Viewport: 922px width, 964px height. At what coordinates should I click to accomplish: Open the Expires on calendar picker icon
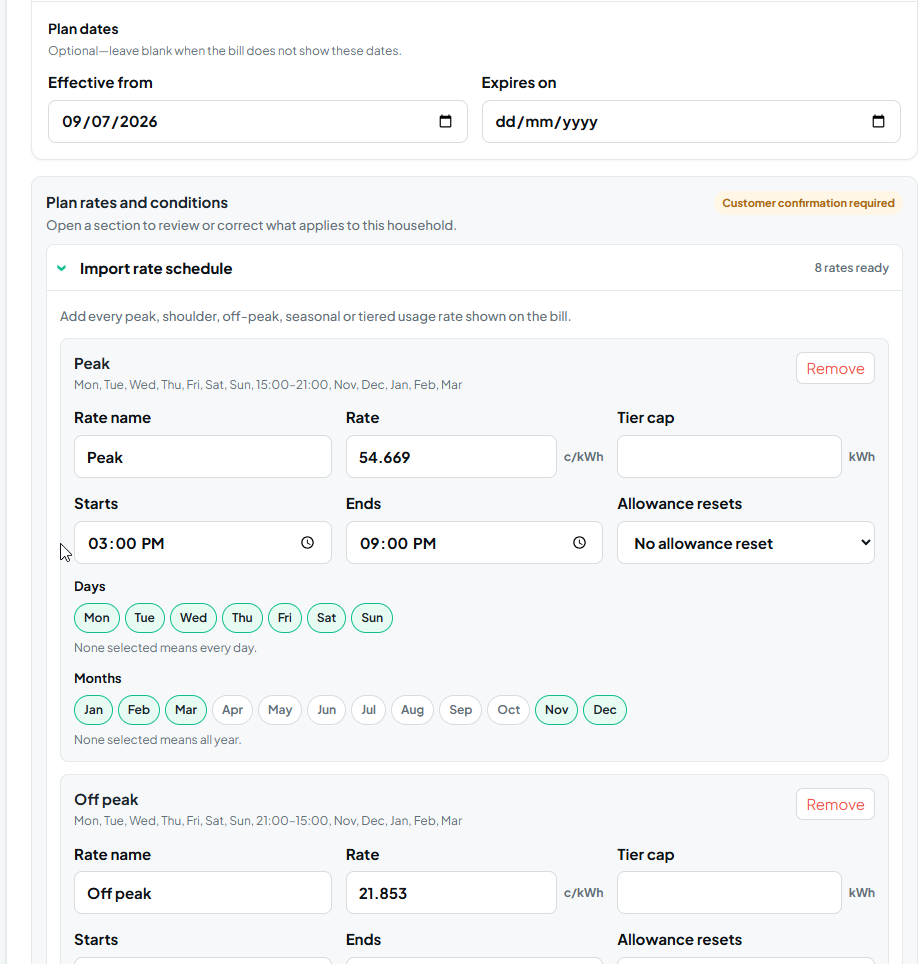[x=878, y=122]
